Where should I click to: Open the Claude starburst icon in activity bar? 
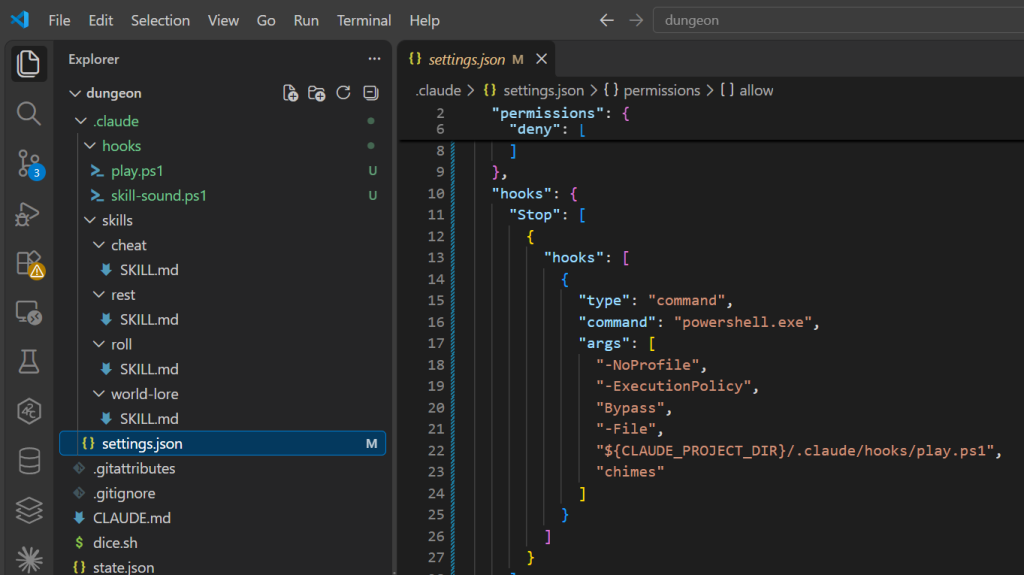pos(28,559)
